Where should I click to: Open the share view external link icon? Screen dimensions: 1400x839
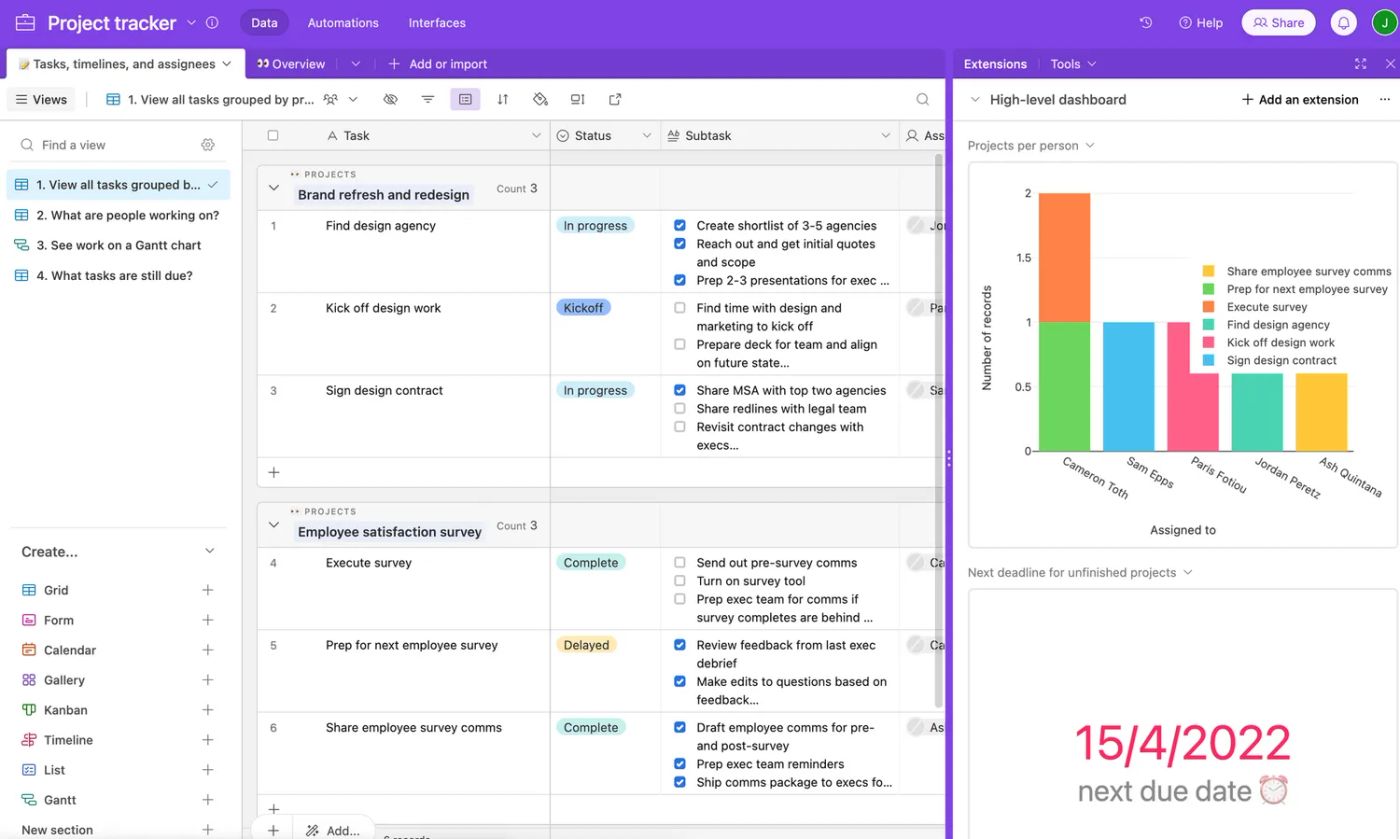(614, 99)
